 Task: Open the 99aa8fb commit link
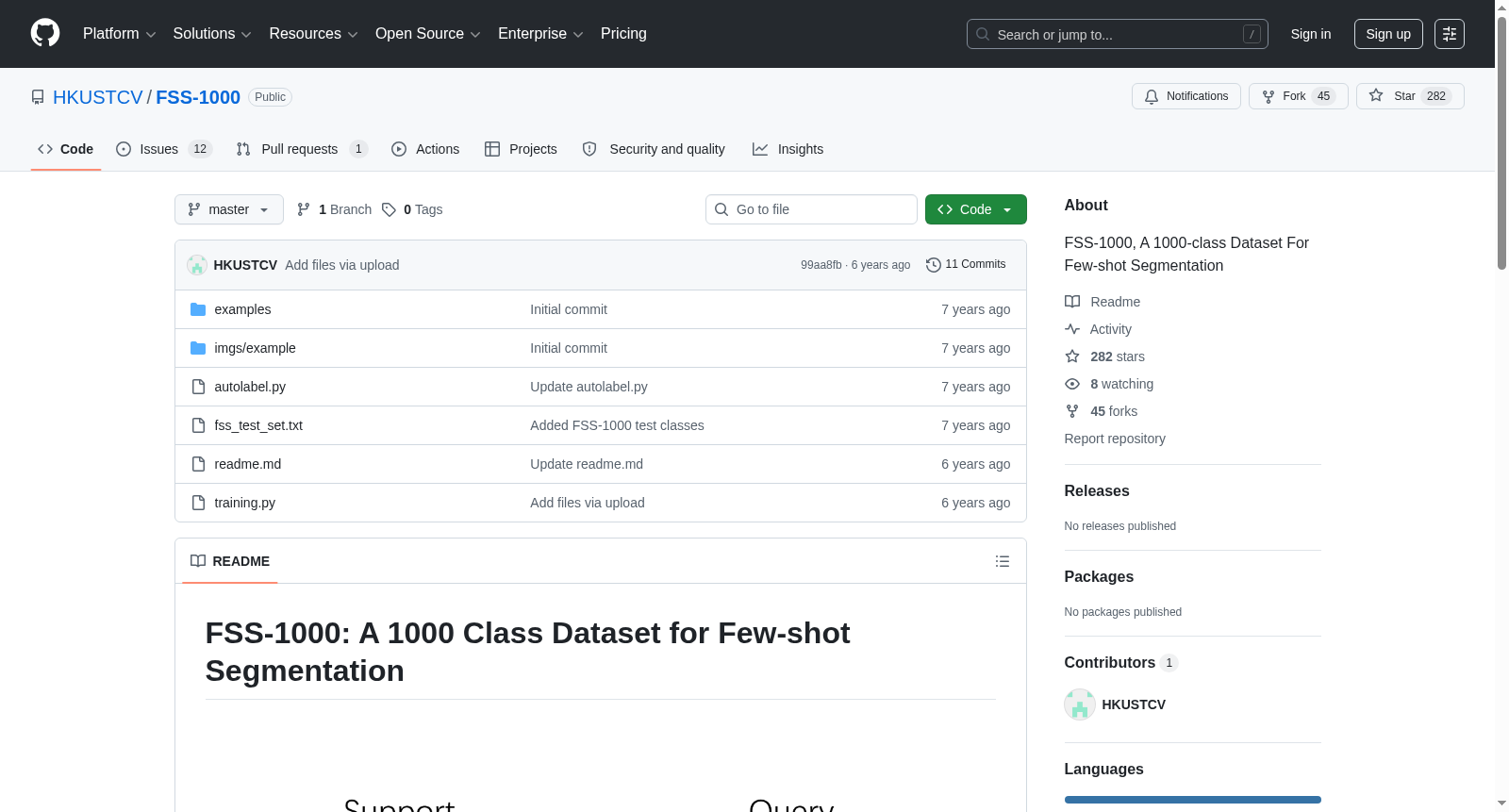pos(821,265)
